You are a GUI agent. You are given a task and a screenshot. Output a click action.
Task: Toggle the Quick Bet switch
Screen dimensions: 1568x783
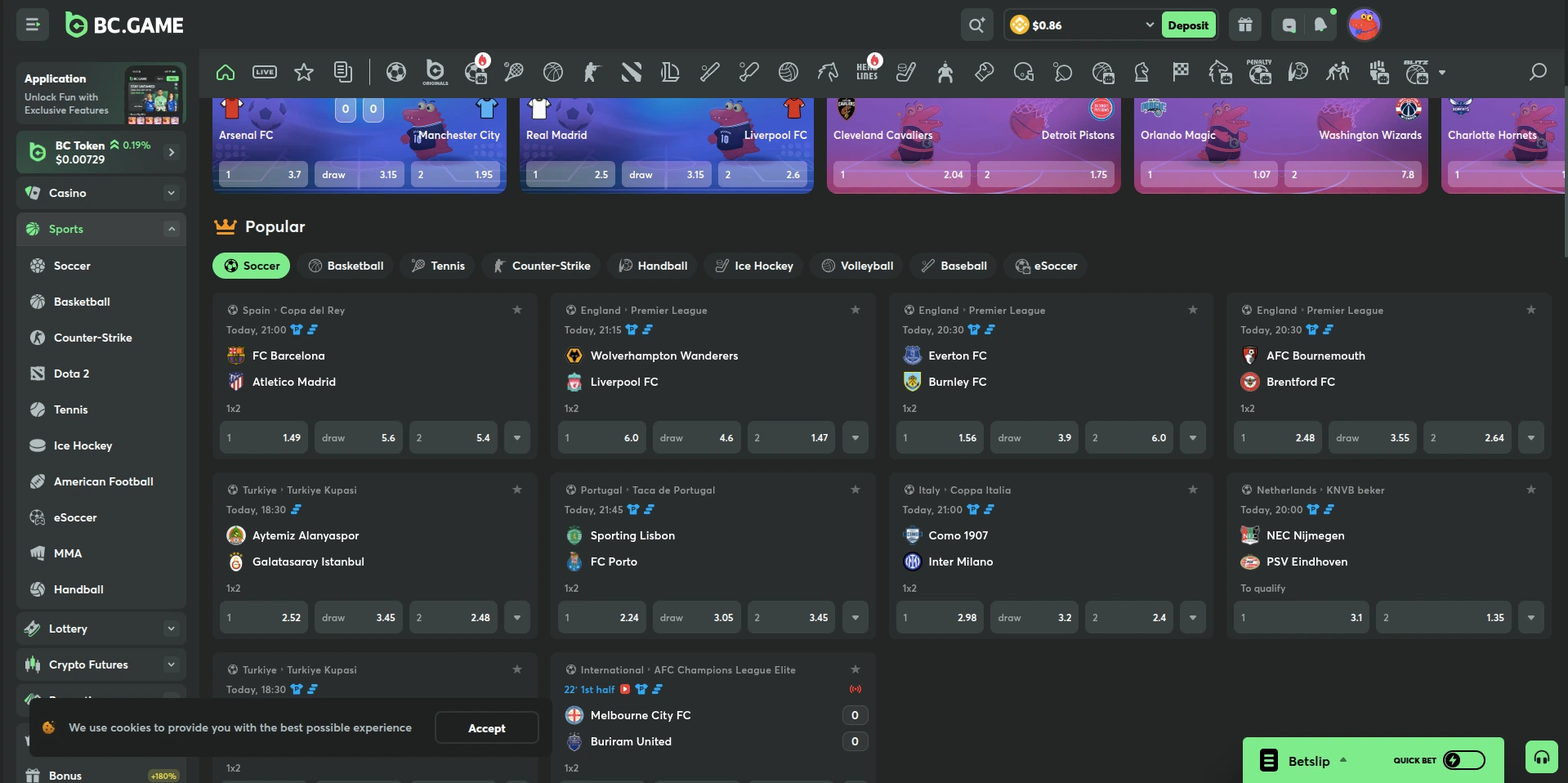coord(1463,760)
